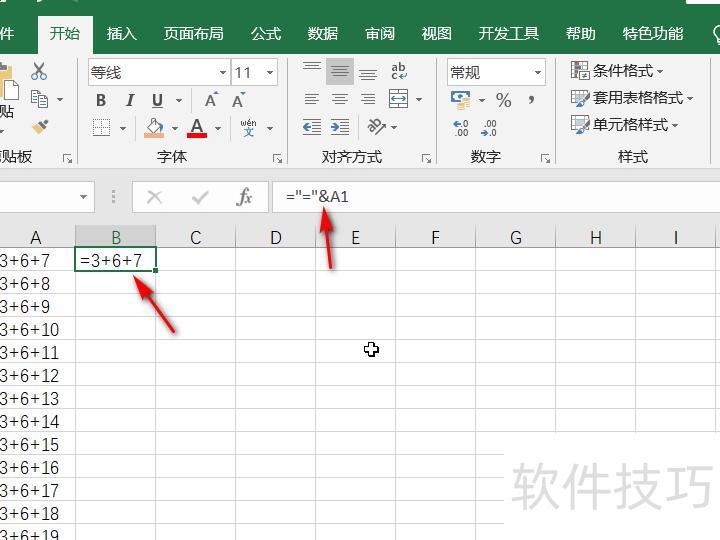Select bottom align icon
This screenshot has width=720, height=540.
pos(368,72)
